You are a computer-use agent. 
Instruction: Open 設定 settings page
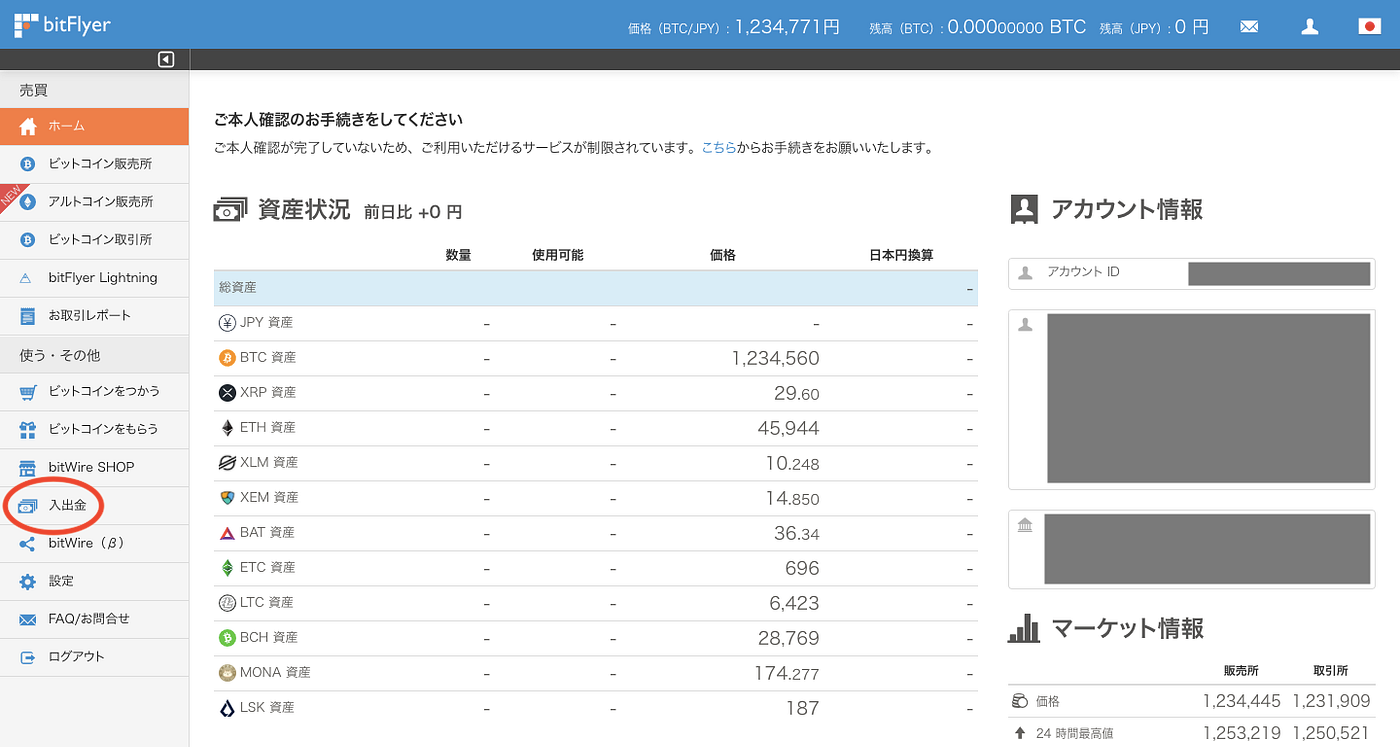94,581
